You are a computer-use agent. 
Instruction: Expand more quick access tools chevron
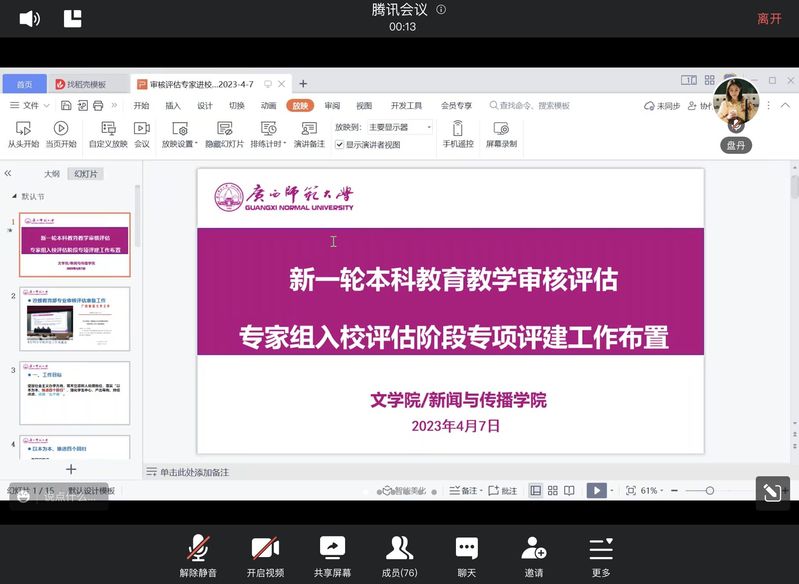114,105
